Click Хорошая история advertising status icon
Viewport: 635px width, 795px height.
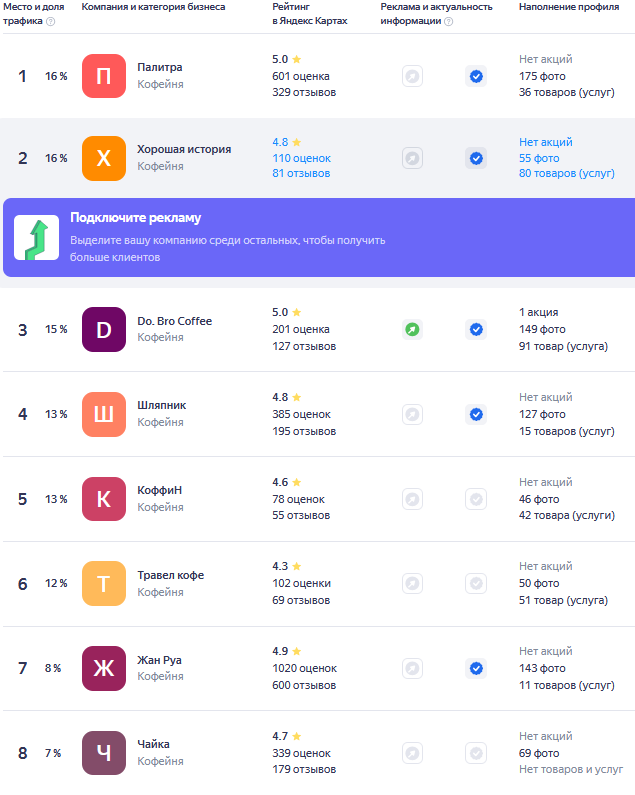pyautogui.click(x=412, y=158)
